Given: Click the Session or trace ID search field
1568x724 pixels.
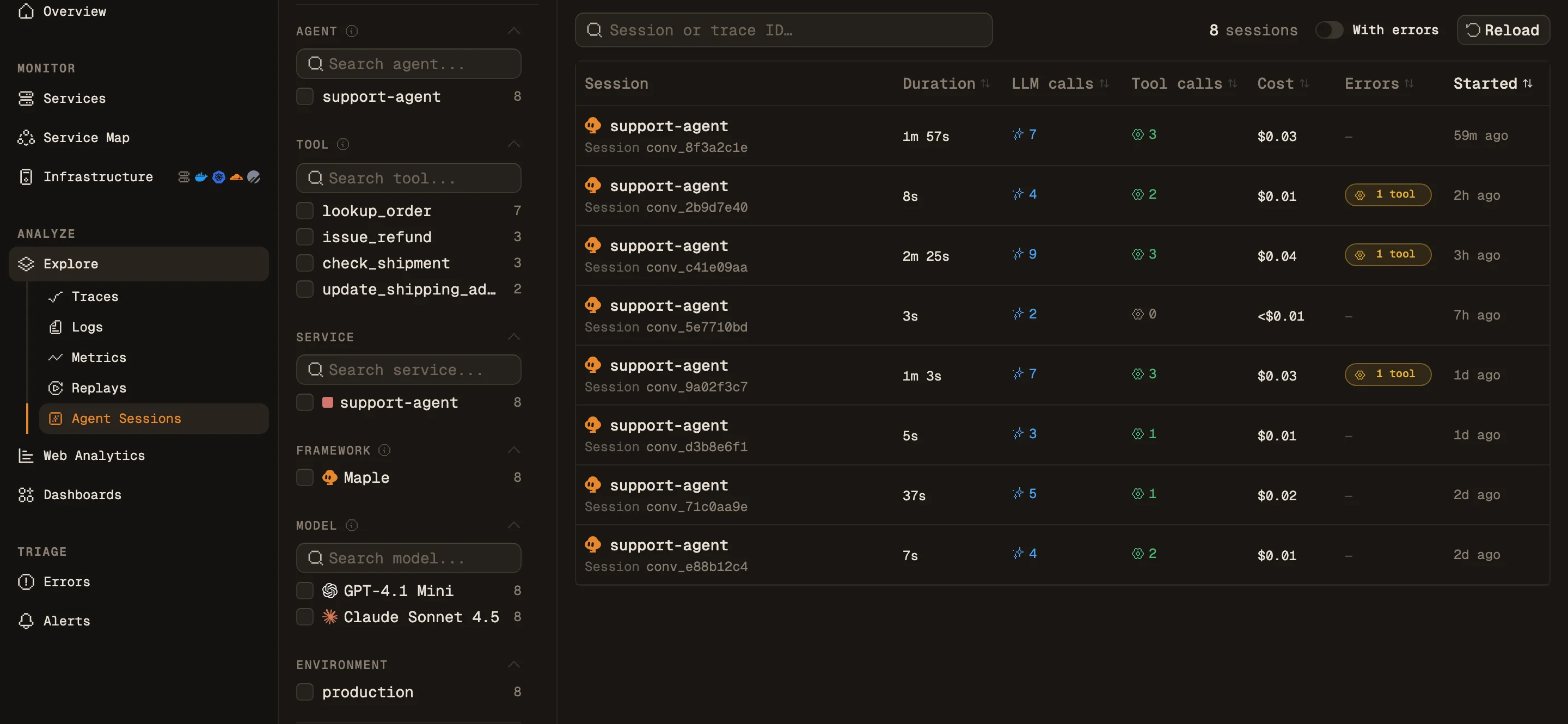Looking at the screenshot, I should [x=783, y=30].
